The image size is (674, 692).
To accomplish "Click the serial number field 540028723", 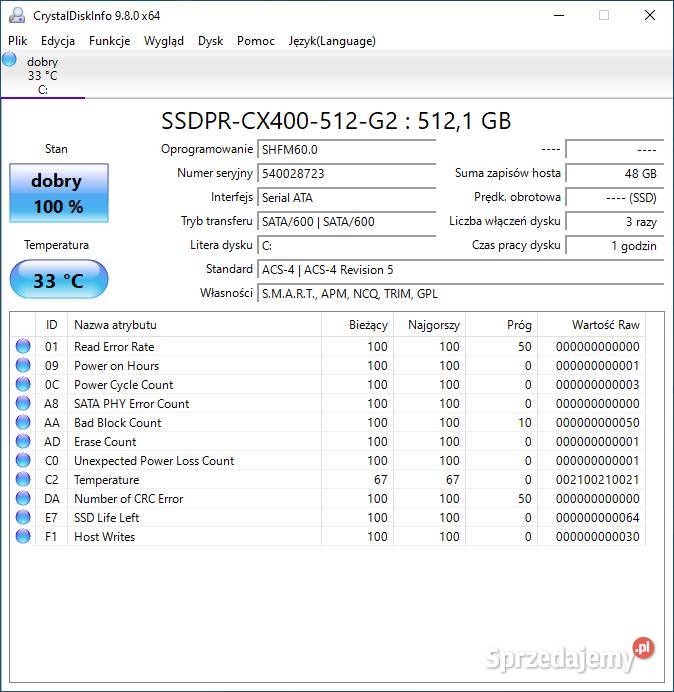I will pos(346,173).
